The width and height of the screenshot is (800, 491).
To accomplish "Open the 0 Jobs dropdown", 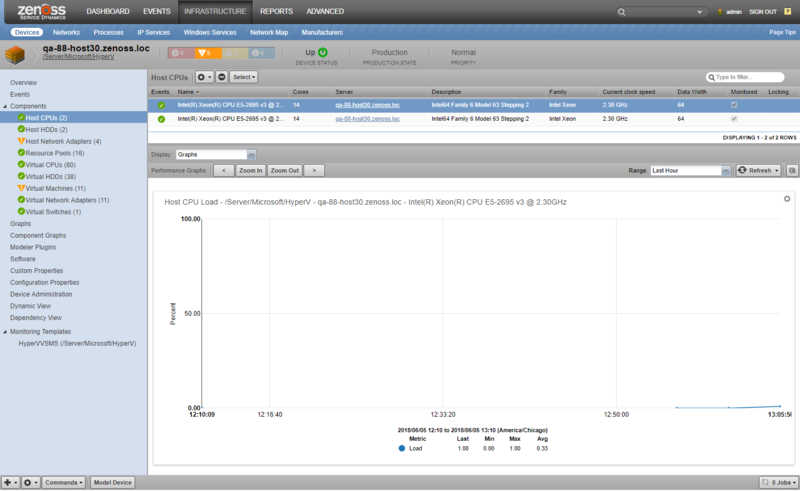I will pos(779,482).
